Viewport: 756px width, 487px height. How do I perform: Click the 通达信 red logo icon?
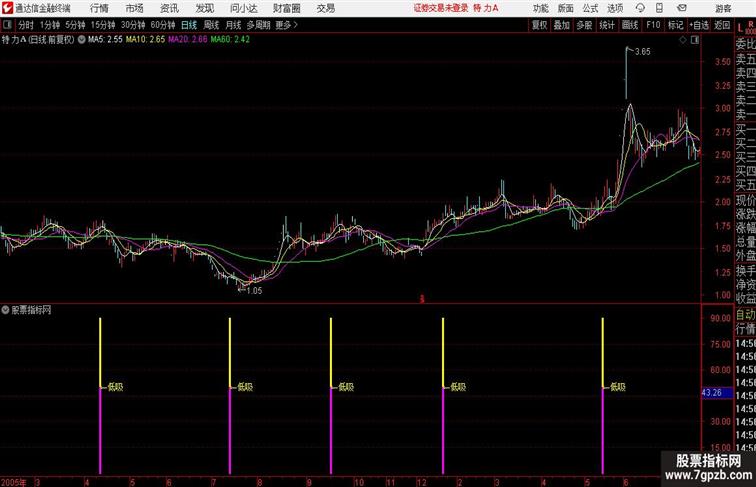coord(7,8)
